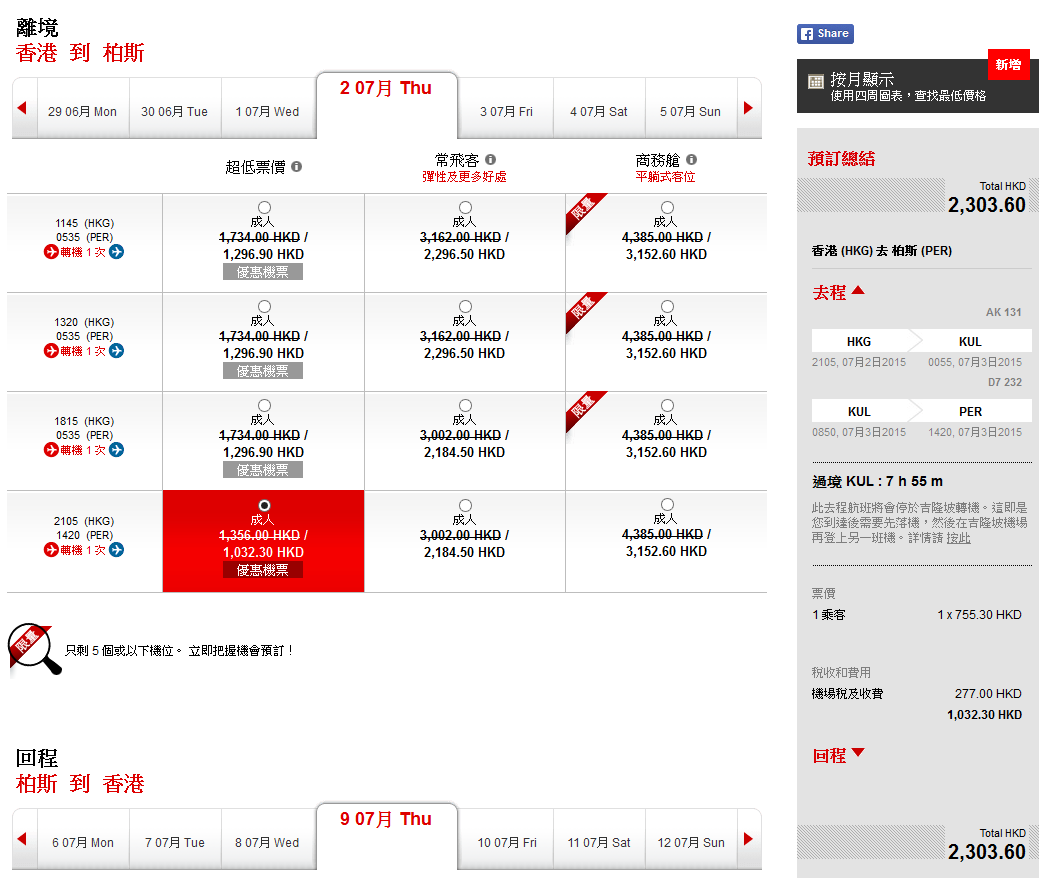Image resolution: width=1039 pixels, height=878 pixels.
Task: Select 1320 flight 常飛客 2,296.50 HKD radio
Action: click(465, 306)
